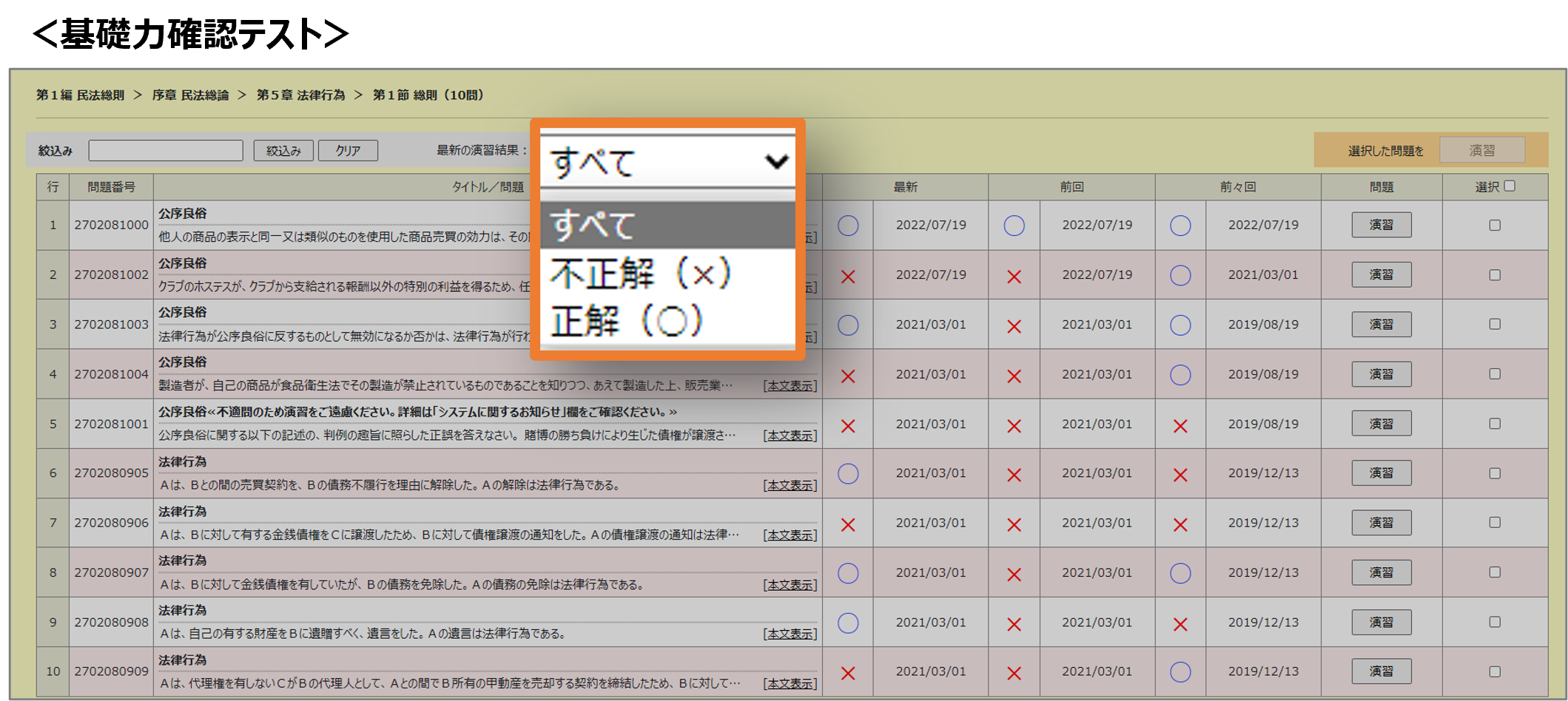Image resolution: width=1568 pixels, height=701 pixels.
Task: Open the すべて result filter dropdown
Action: [x=667, y=161]
